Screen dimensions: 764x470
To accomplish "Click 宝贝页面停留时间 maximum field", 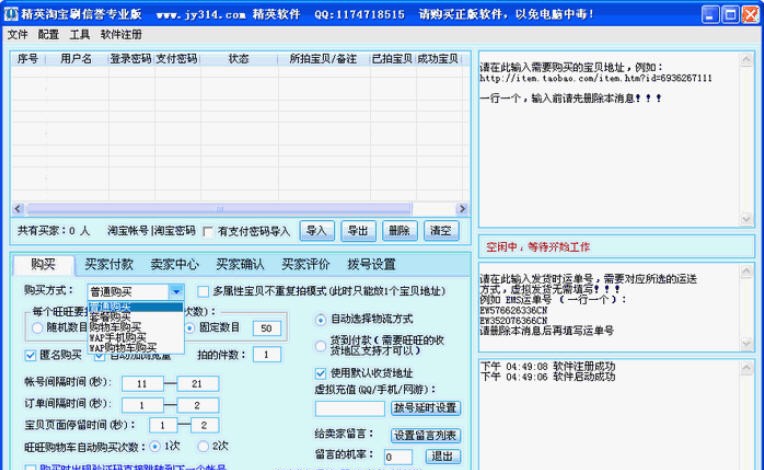I will coord(204,425).
